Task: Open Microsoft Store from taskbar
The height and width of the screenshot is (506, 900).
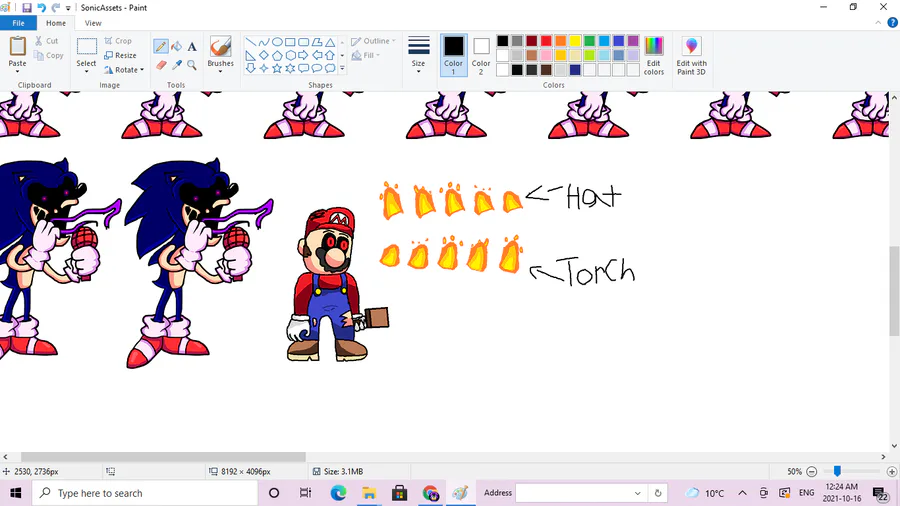Action: (399, 493)
